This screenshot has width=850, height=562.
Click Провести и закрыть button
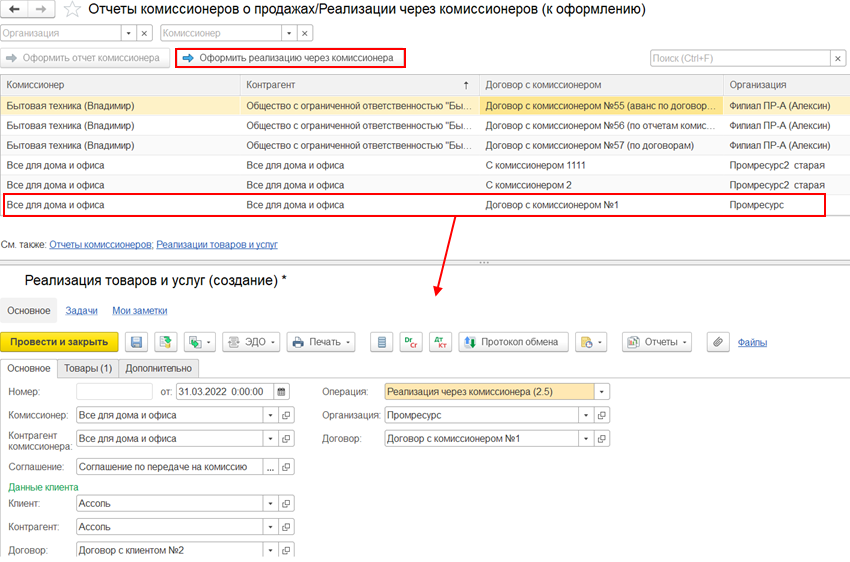pos(59,342)
